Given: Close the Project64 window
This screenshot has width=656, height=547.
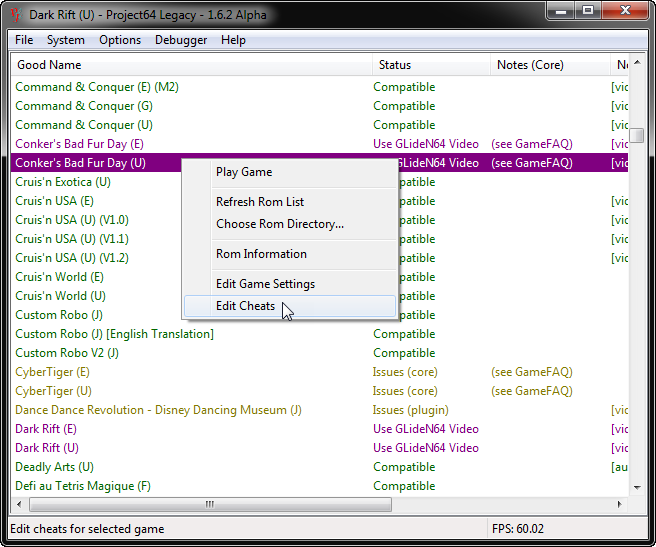Looking at the screenshot, I should [x=625, y=11].
